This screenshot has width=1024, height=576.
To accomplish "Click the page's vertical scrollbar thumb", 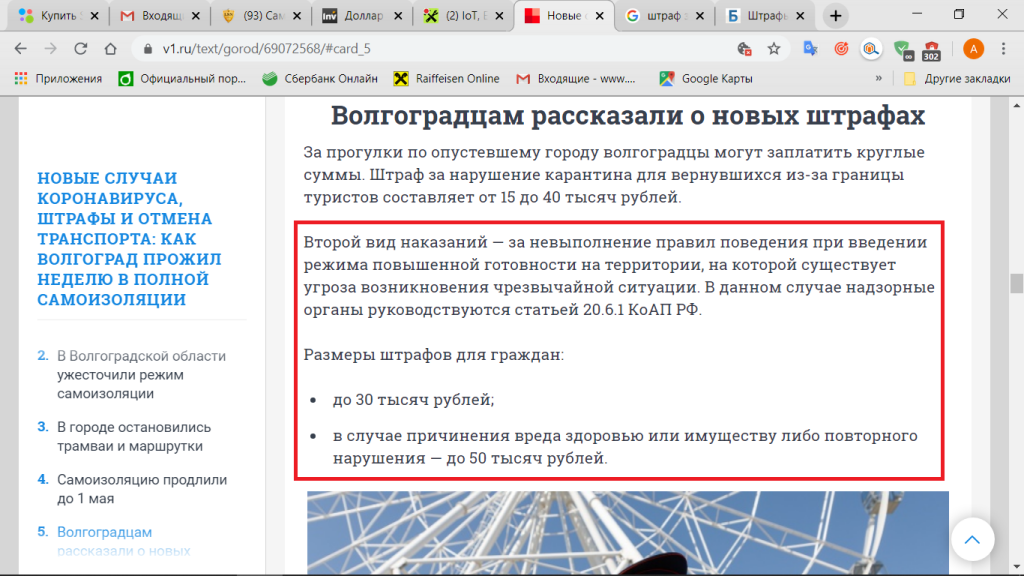I will coord(1016,284).
